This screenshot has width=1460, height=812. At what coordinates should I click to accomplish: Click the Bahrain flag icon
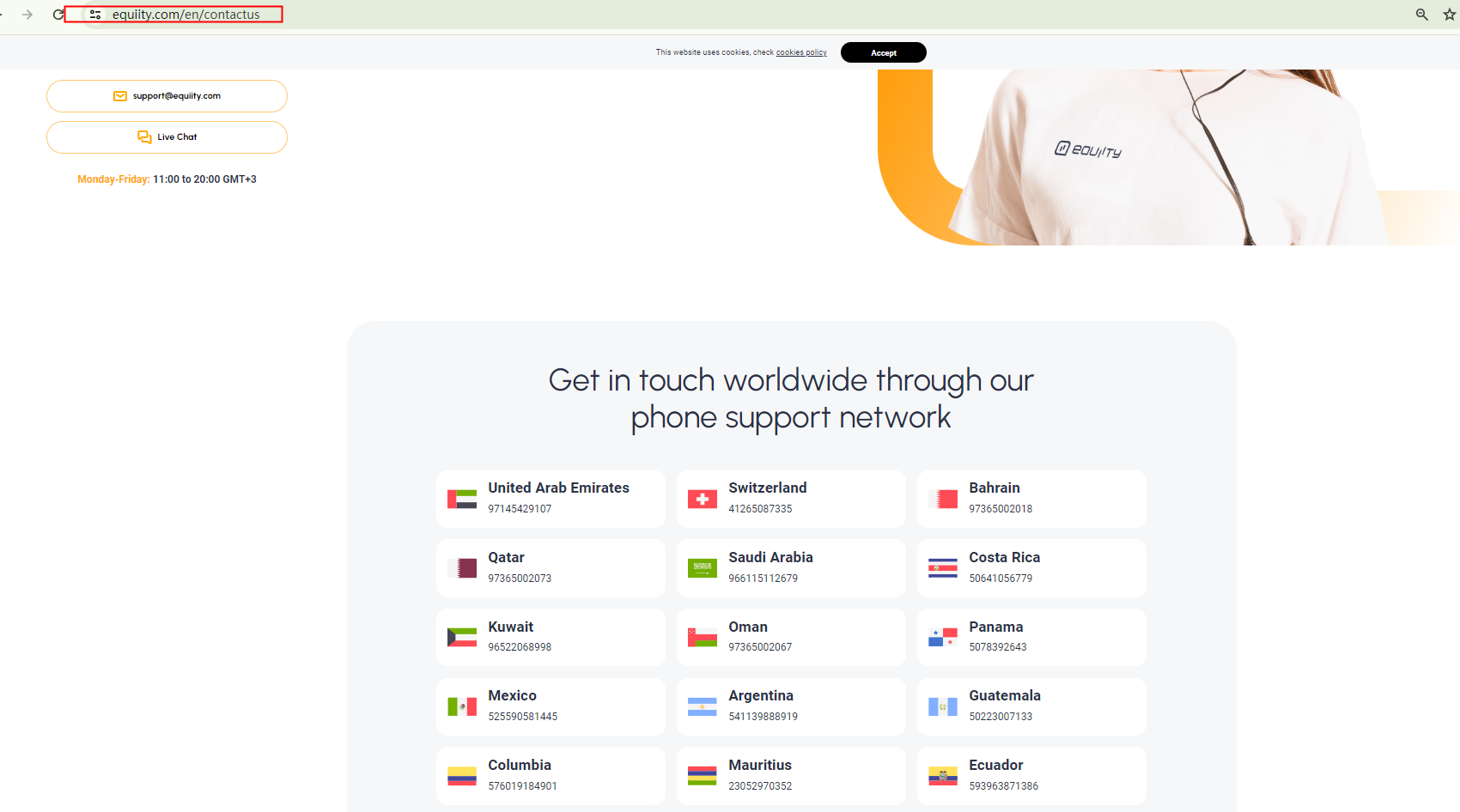click(x=943, y=499)
